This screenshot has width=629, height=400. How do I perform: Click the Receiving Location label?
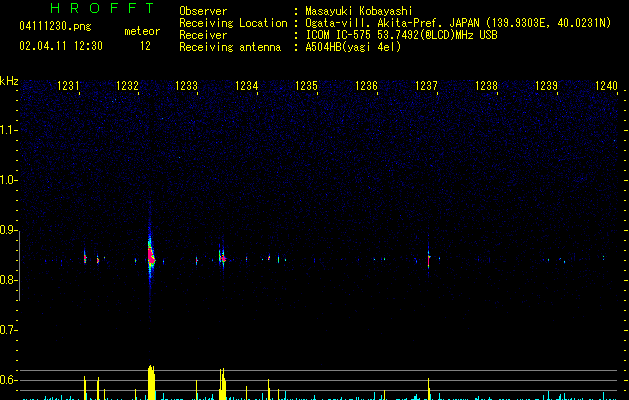[x=233, y=23]
